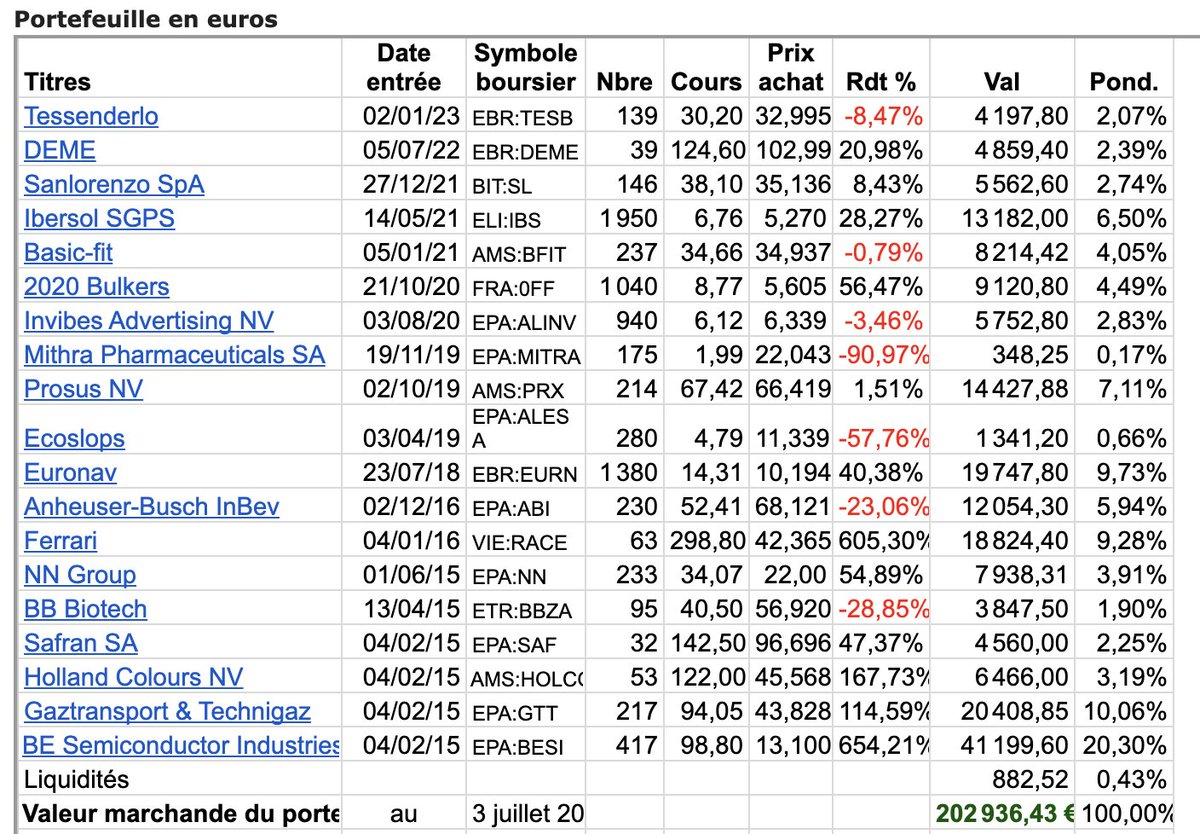Open the 2020 Bulkers link

tap(96, 287)
